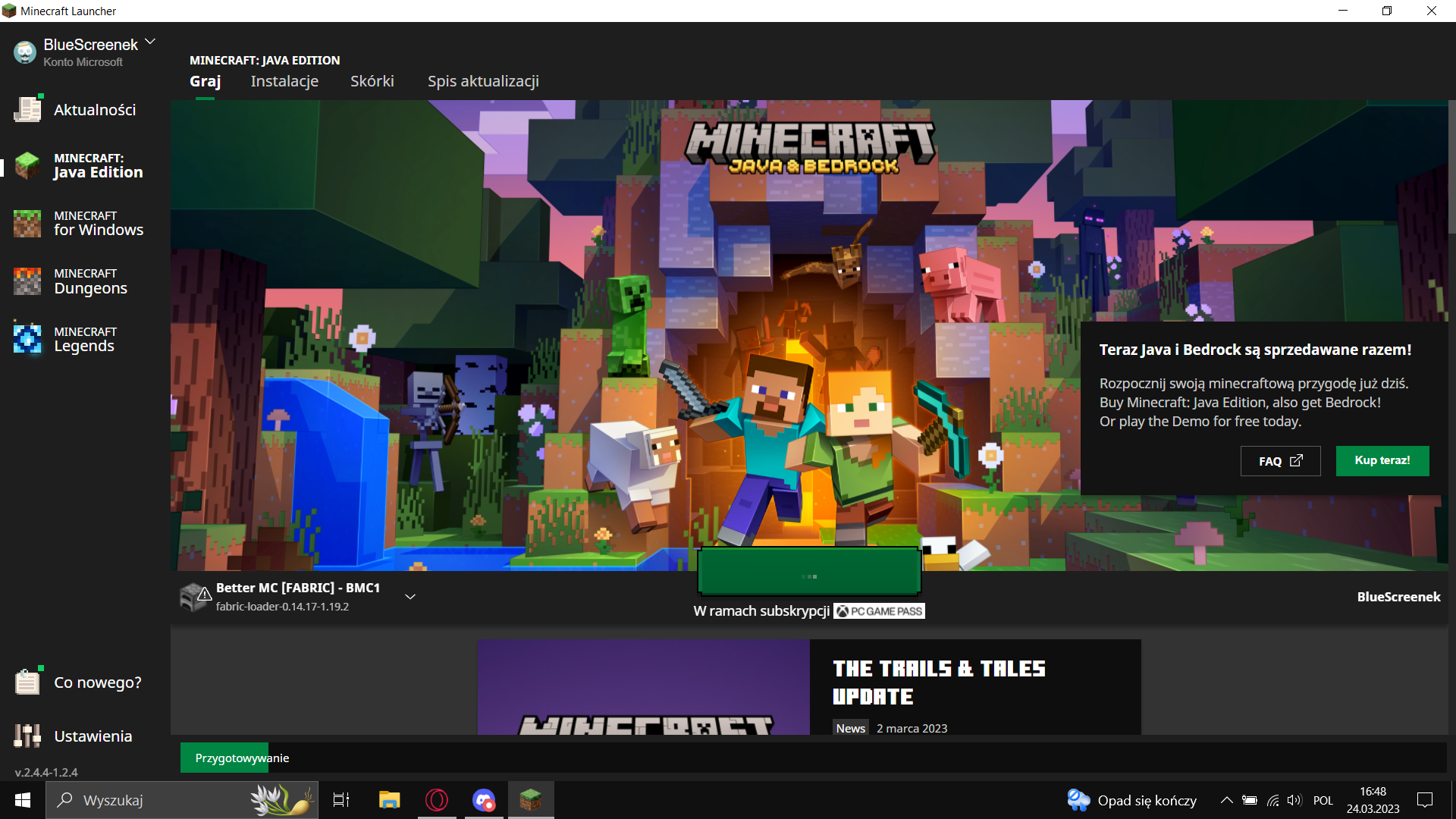Open Trails & Tales Update news thumbnail
Viewport: 1456px width, 819px height.
(x=644, y=687)
